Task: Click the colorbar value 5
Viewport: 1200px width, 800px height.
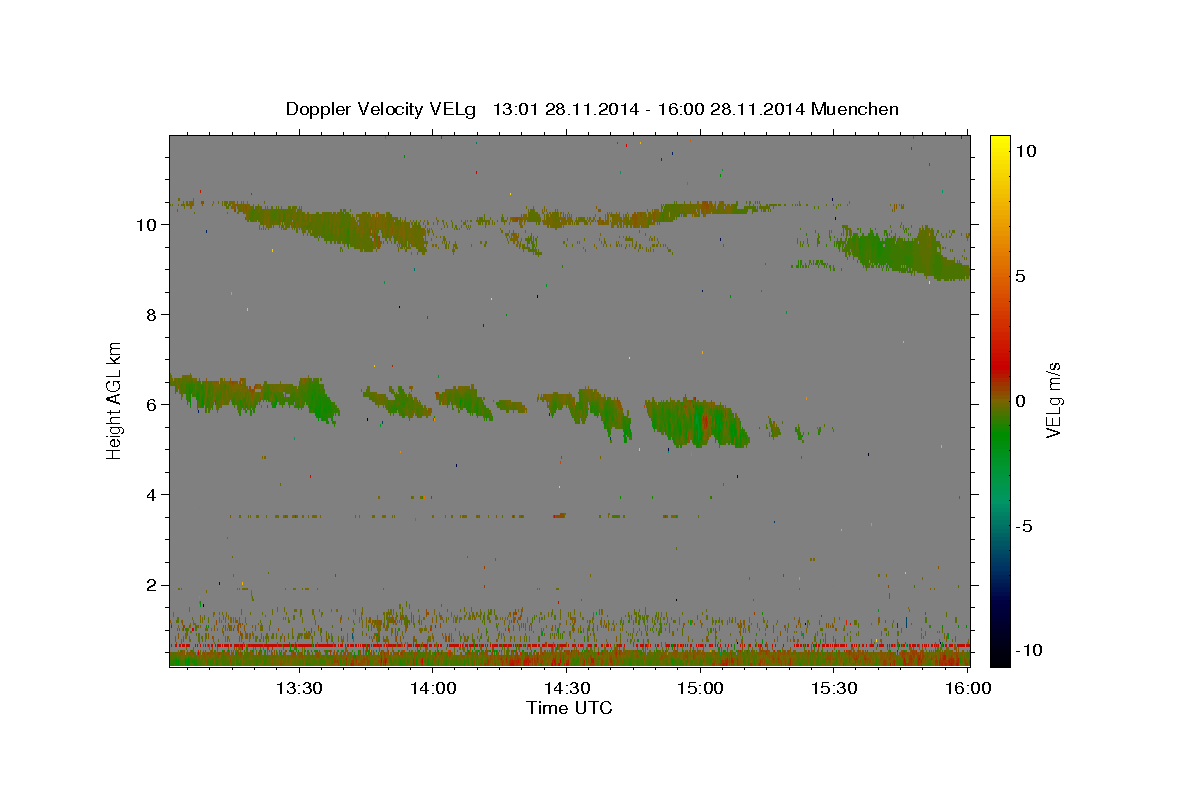Action: coord(1020,276)
